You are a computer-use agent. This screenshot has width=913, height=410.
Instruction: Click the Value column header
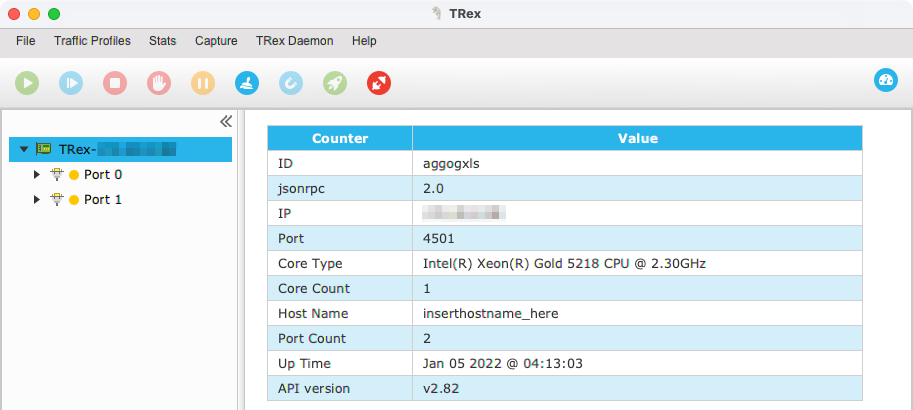[x=638, y=138]
